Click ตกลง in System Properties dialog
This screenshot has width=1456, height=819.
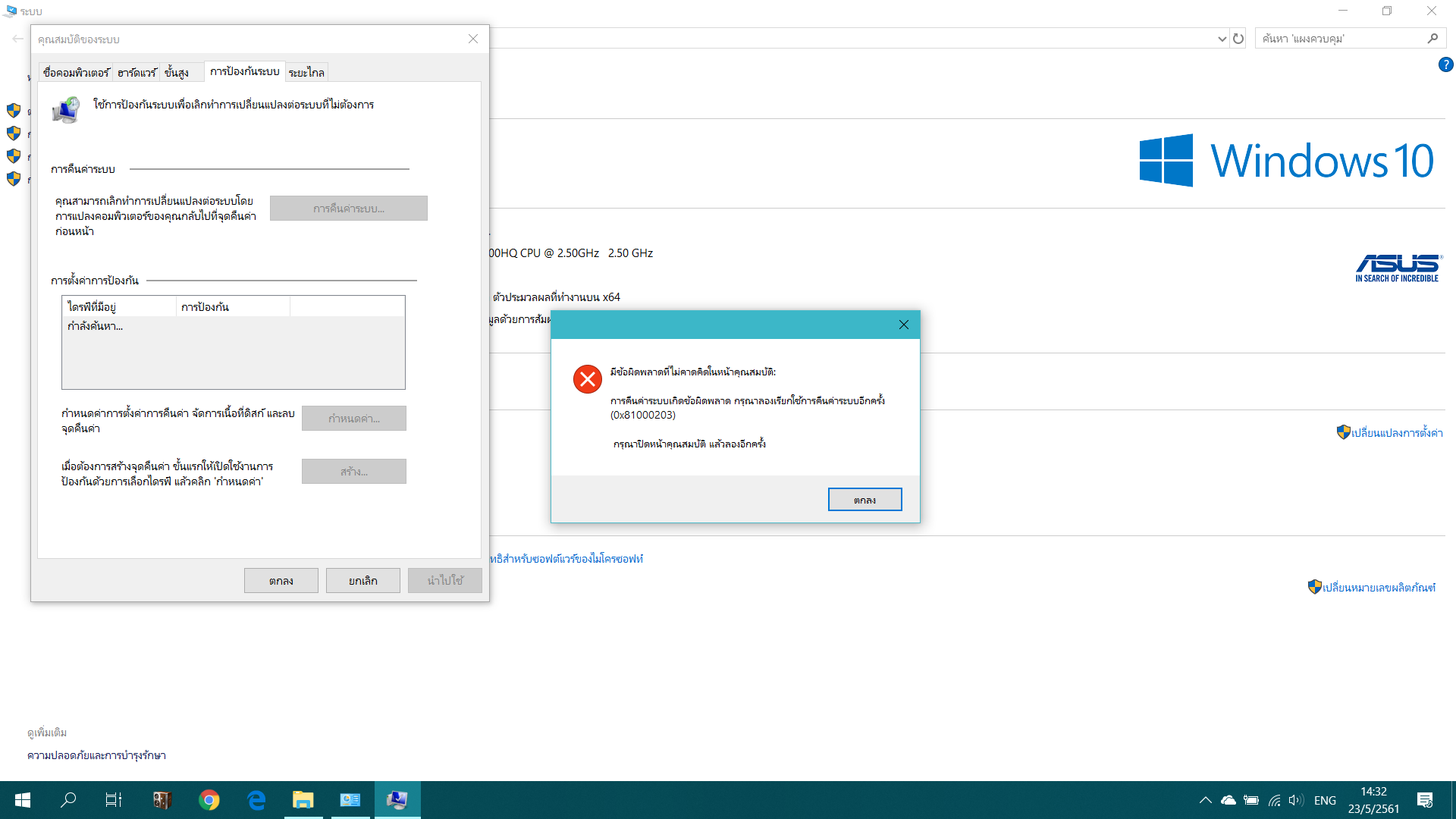[x=281, y=581]
